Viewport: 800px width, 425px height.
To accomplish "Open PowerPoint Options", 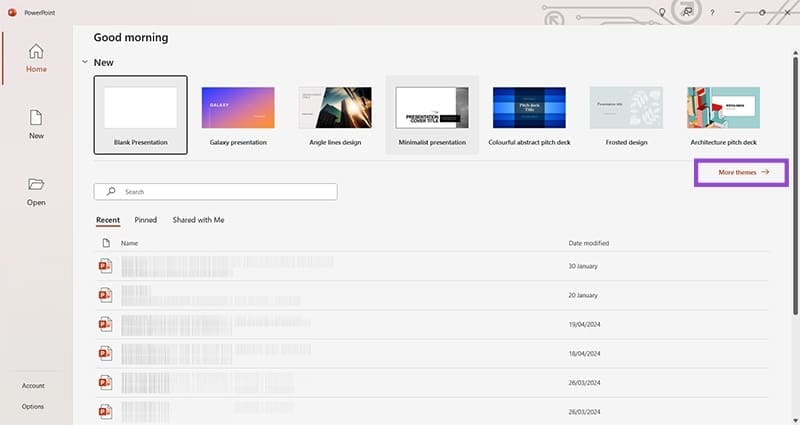I will [x=33, y=407].
